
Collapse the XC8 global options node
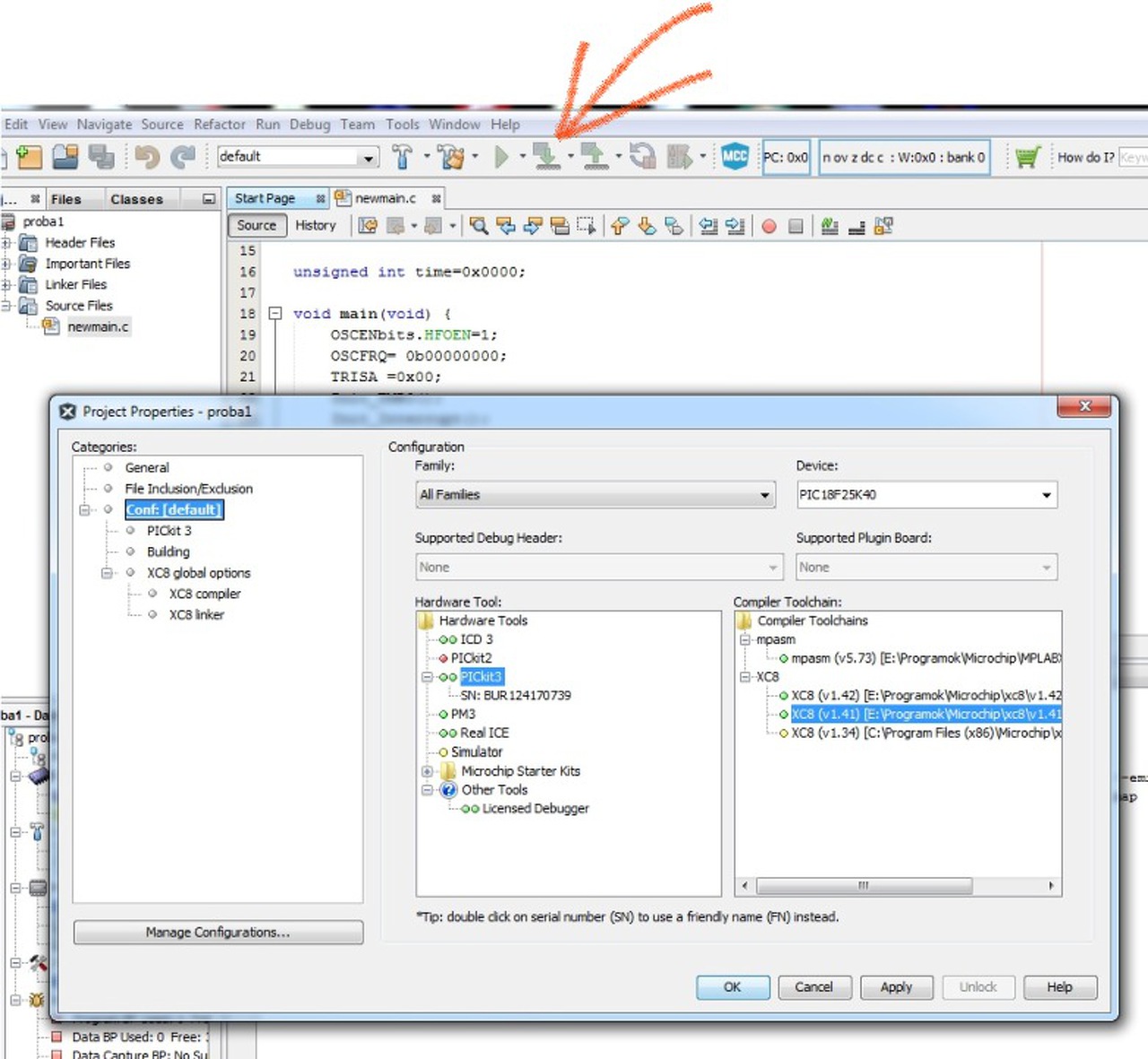point(108,573)
